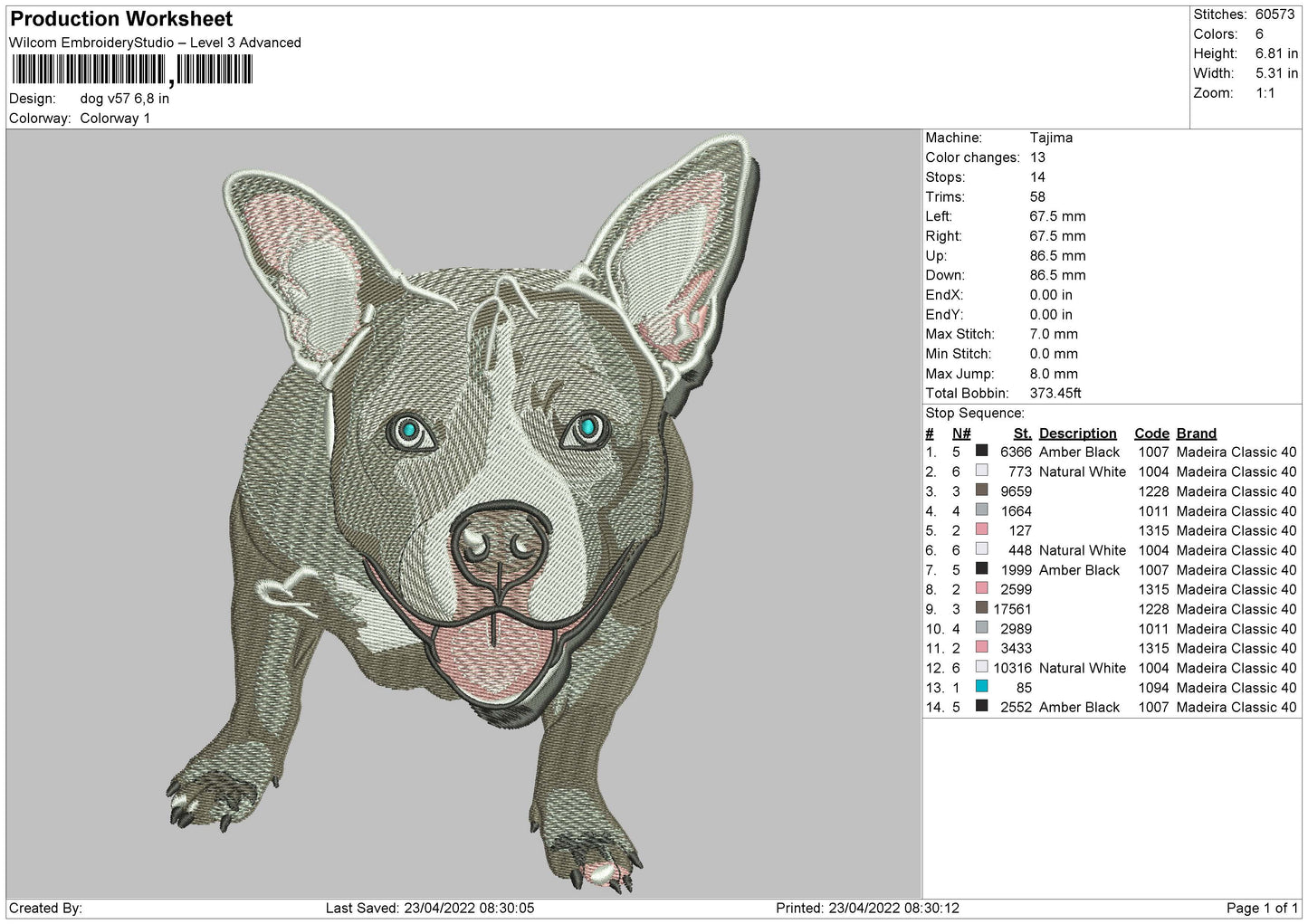
Task: Click 'Amber Black' description in row 14
Action: pyautogui.click(x=1079, y=708)
